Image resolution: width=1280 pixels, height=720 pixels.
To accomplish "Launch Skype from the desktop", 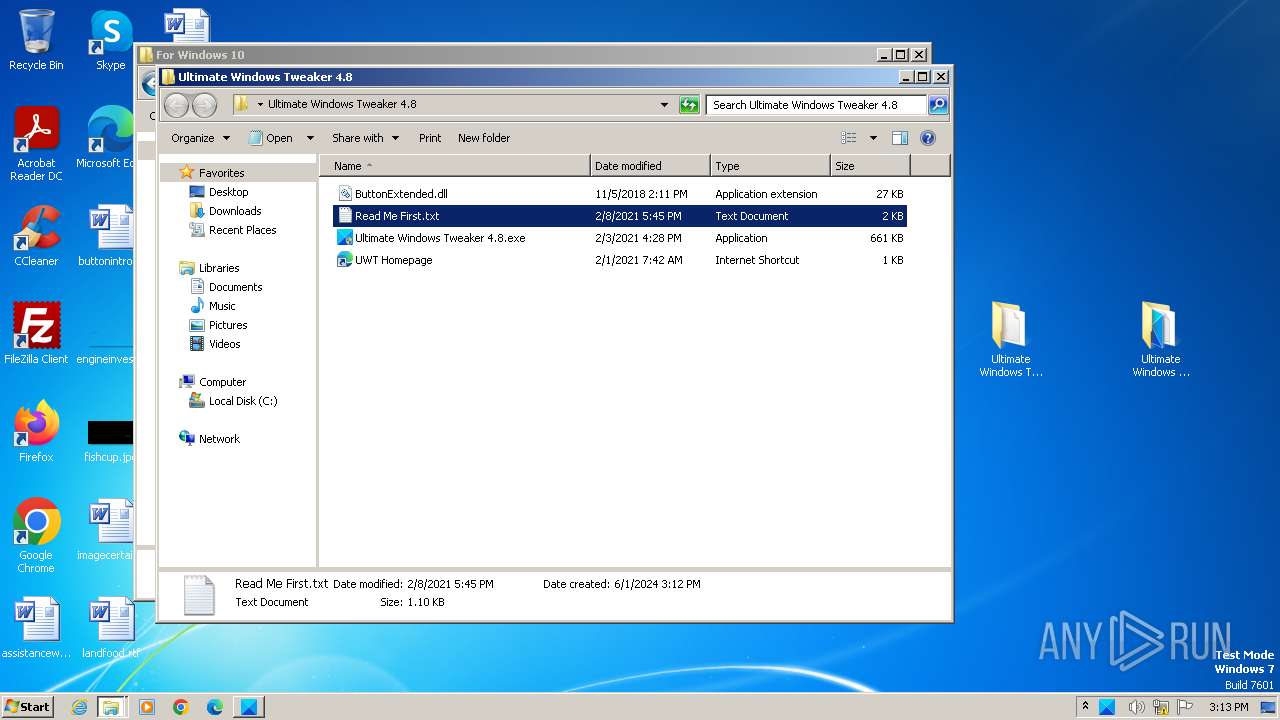I will point(111,40).
